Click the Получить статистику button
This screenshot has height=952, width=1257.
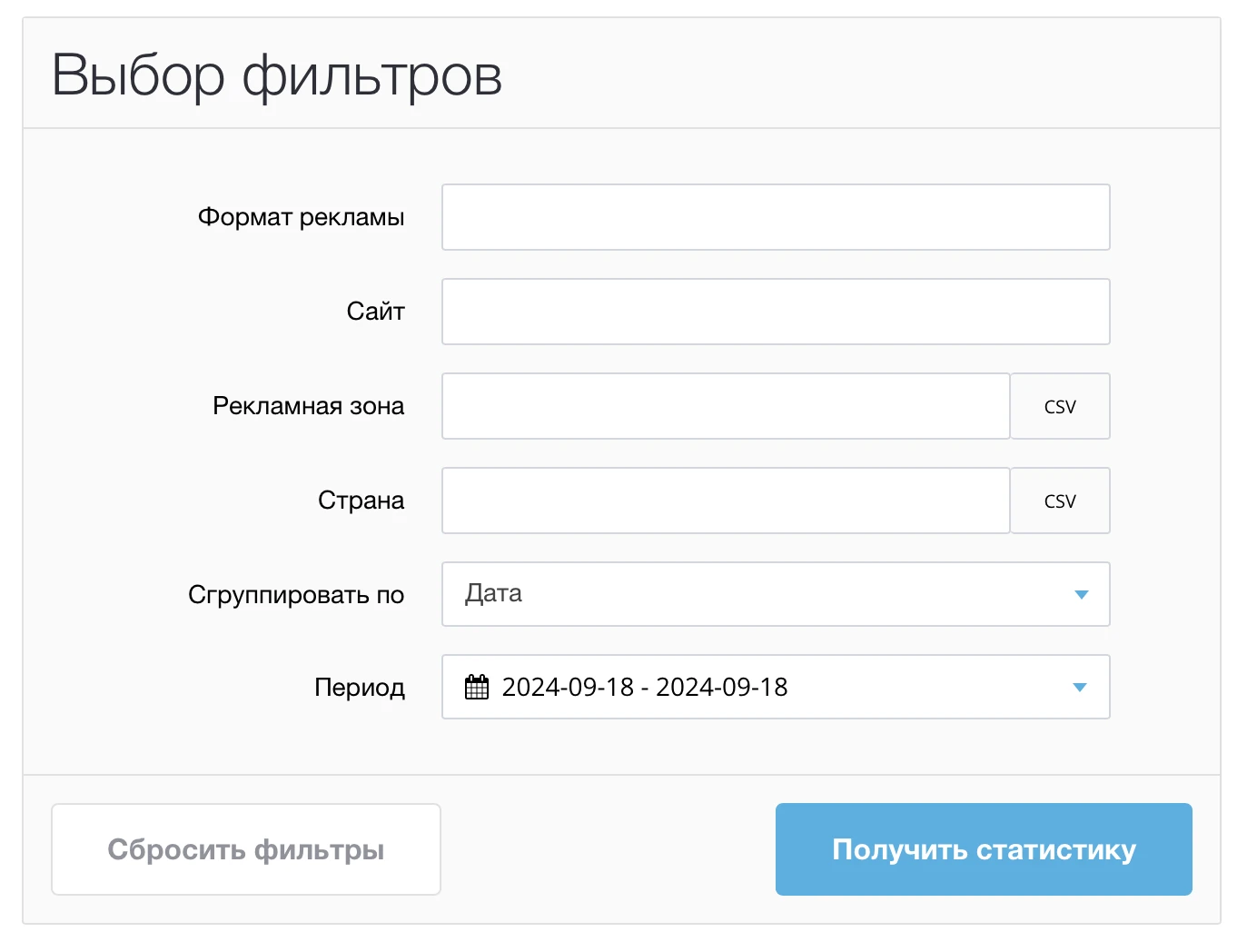(x=984, y=849)
